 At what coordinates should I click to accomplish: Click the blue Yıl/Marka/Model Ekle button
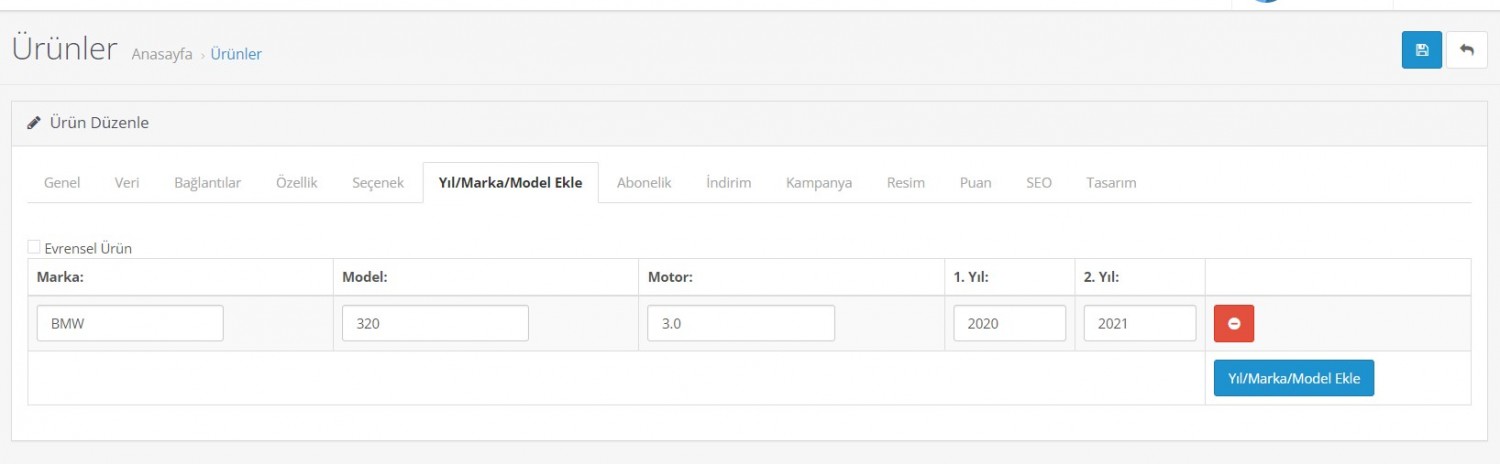[x=1293, y=378]
